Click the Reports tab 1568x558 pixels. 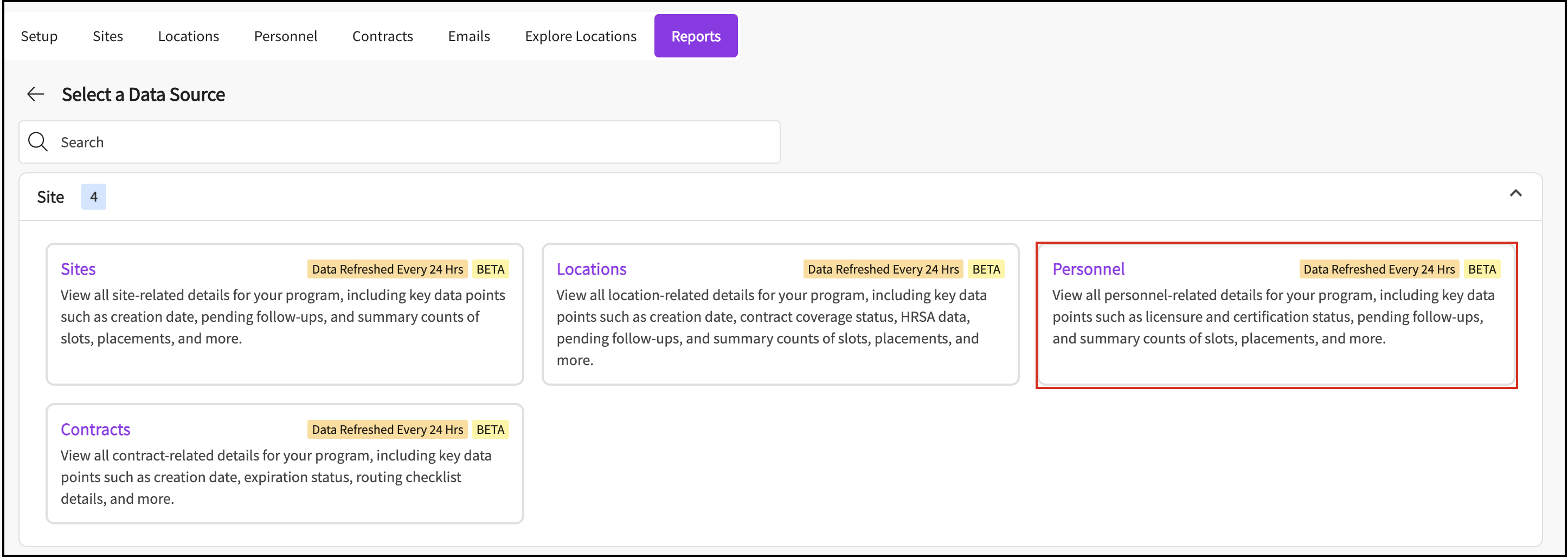[x=695, y=36]
